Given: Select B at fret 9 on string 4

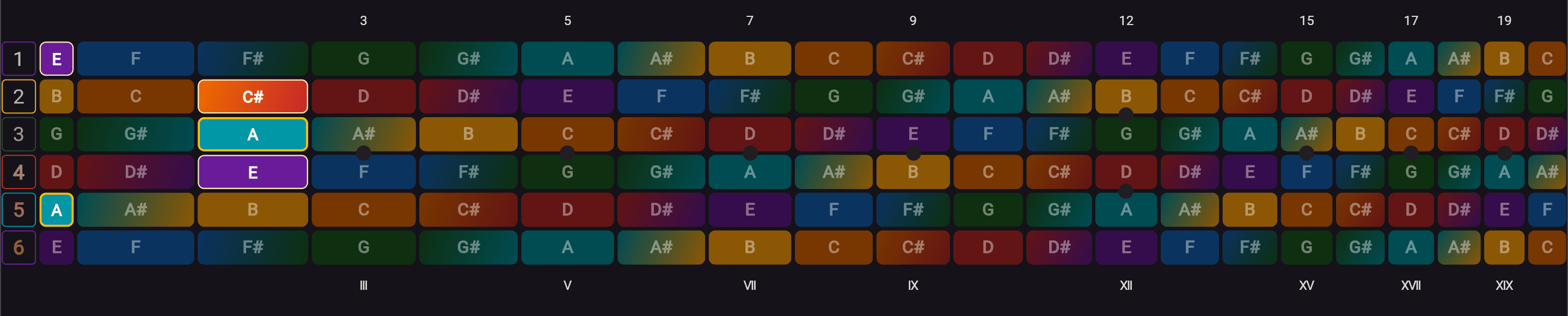Looking at the screenshot, I should [x=913, y=172].
